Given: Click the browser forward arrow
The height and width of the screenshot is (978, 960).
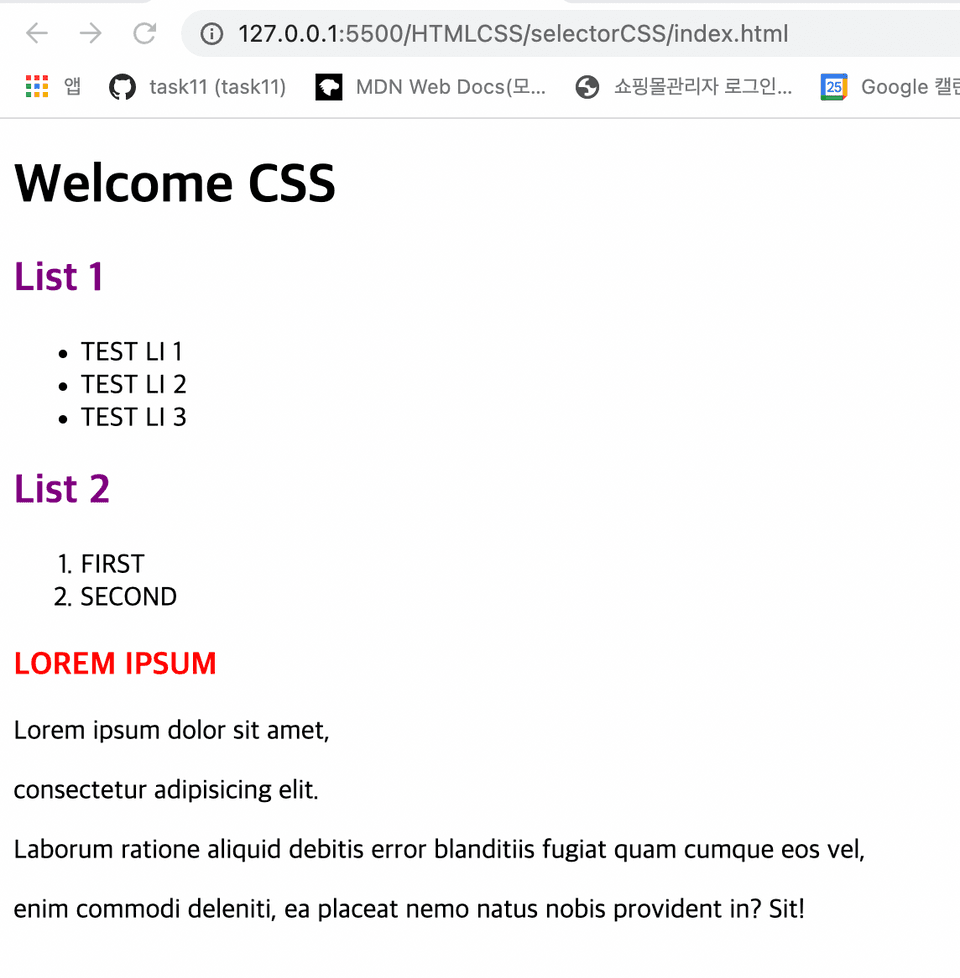Looking at the screenshot, I should [91, 34].
